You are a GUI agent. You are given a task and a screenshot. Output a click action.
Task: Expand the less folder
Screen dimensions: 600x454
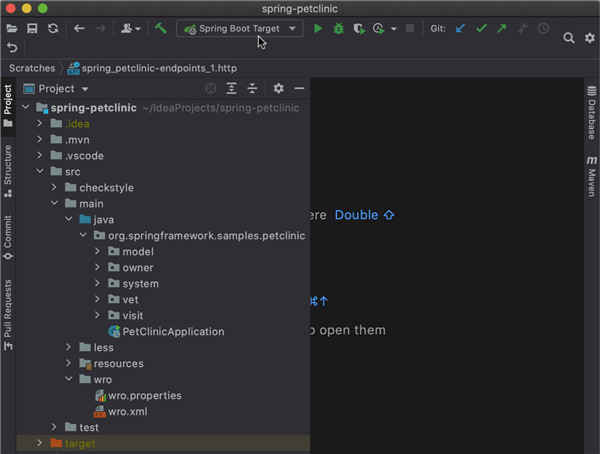point(68,348)
